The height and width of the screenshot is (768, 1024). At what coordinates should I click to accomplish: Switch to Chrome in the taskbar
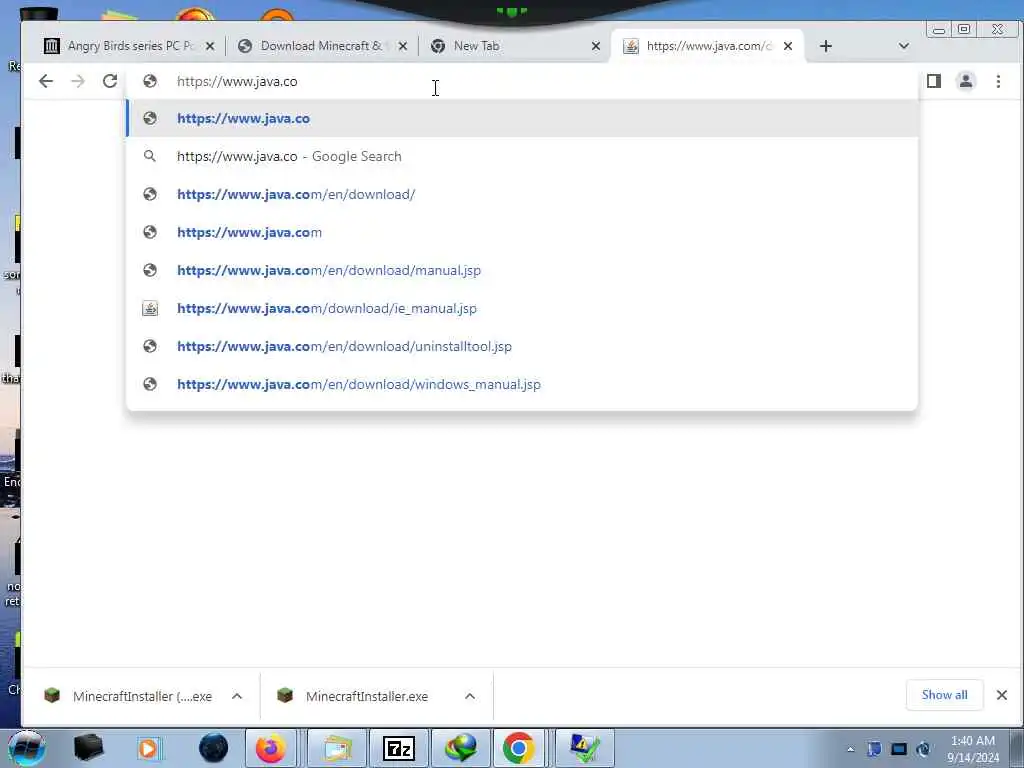tap(519, 748)
